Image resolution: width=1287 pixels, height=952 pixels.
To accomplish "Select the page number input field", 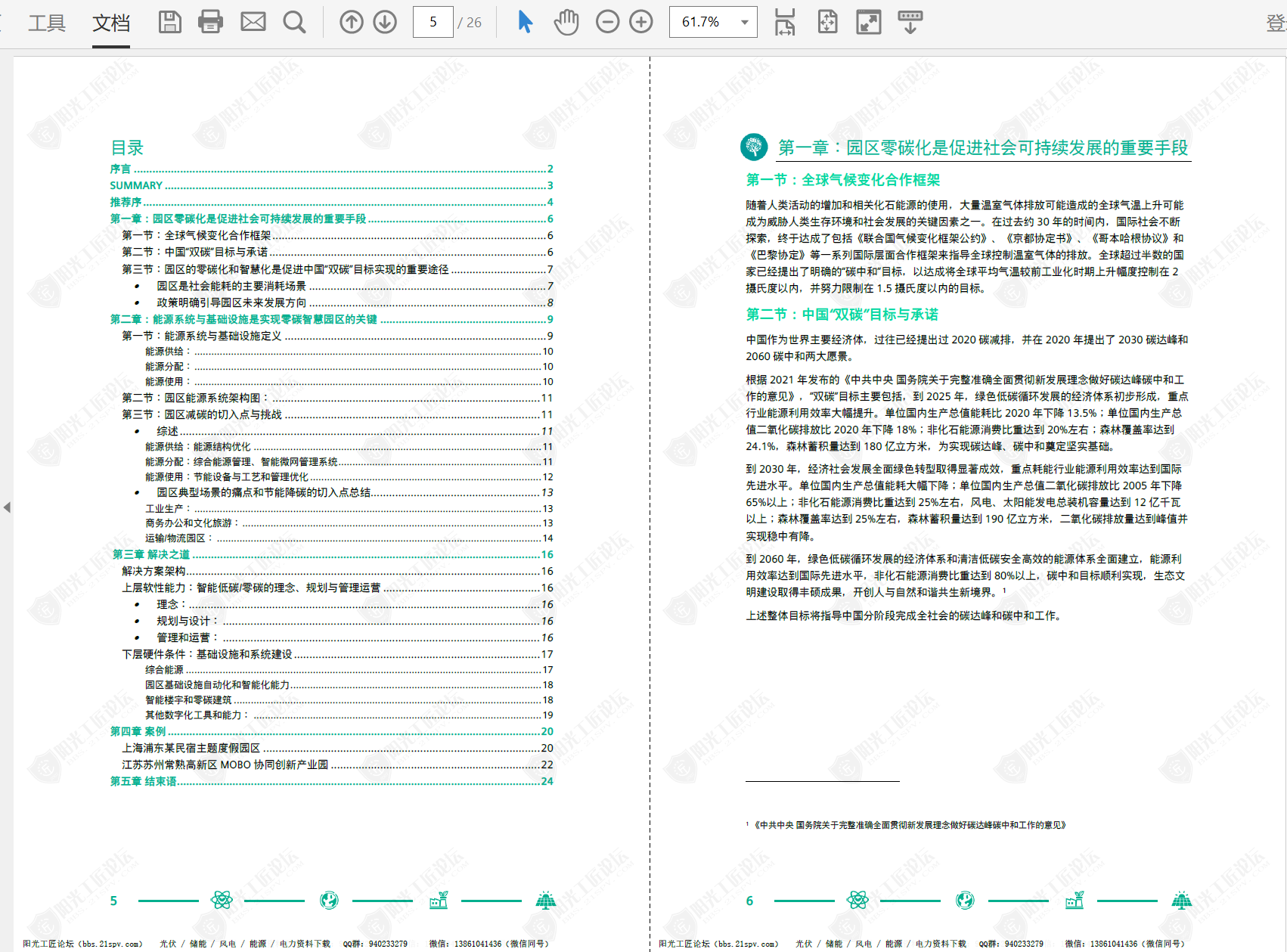I will (433, 22).
